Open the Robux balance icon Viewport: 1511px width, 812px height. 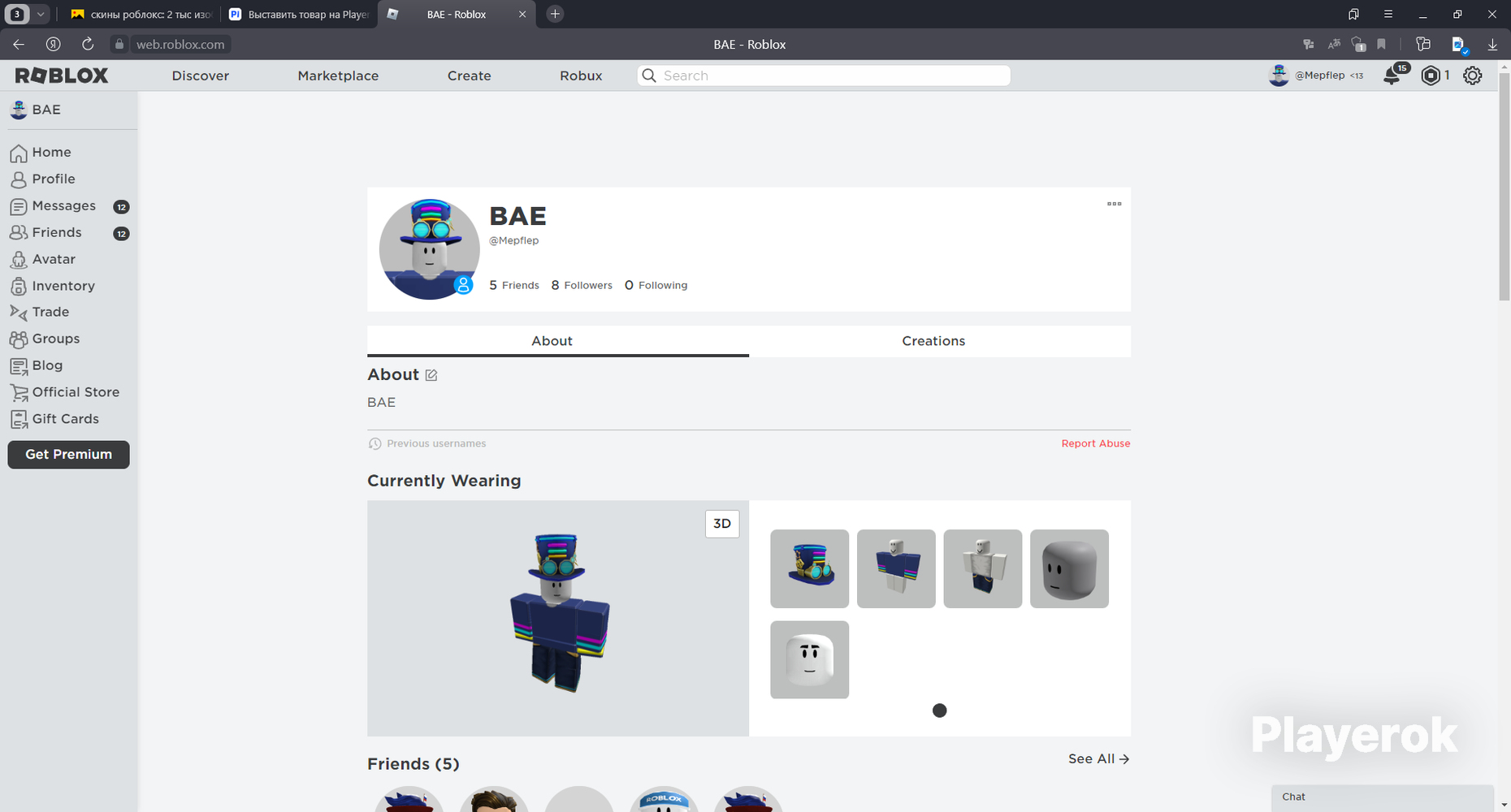pyautogui.click(x=1431, y=76)
